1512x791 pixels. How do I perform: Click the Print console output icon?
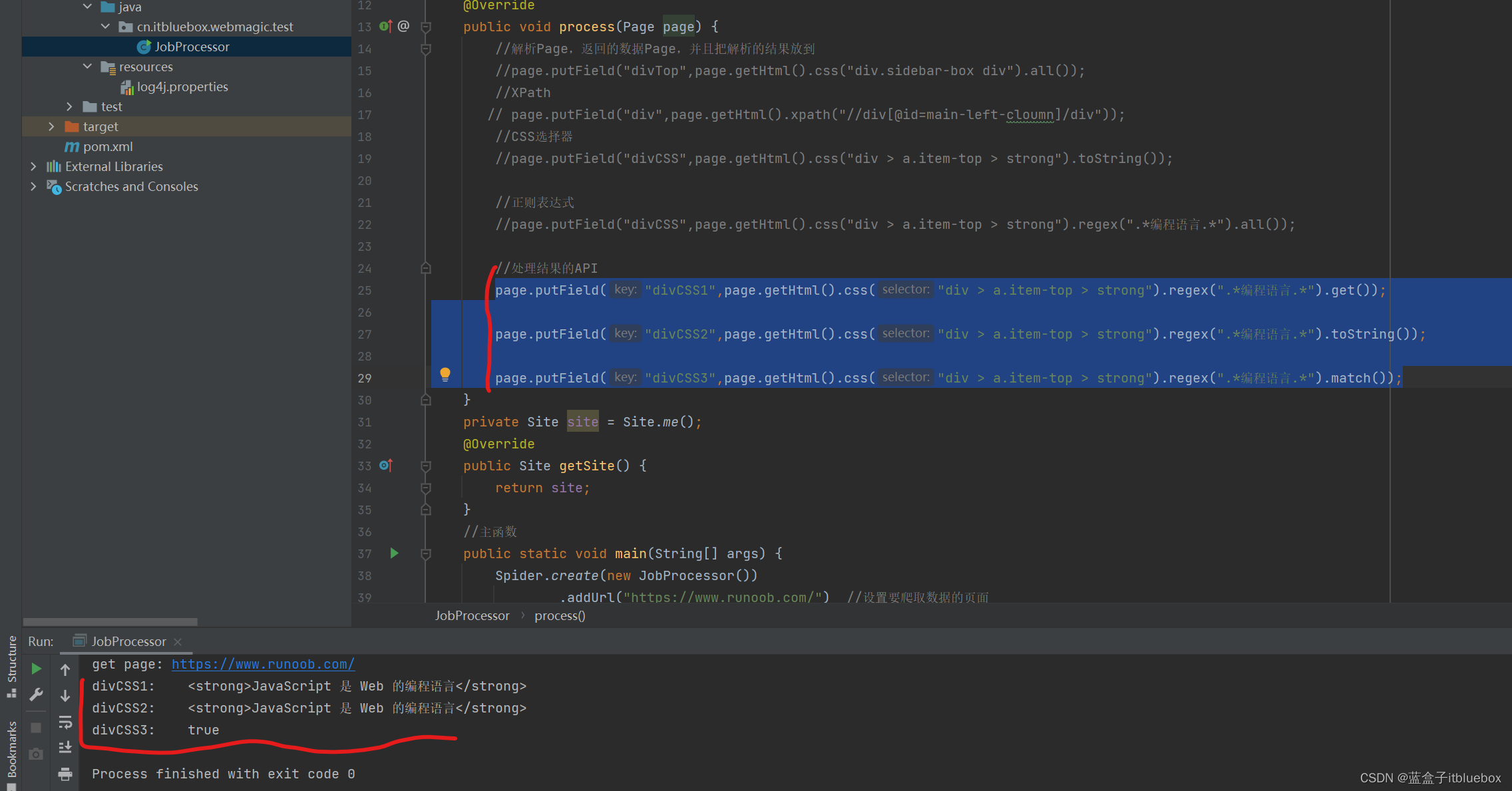click(65, 774)
